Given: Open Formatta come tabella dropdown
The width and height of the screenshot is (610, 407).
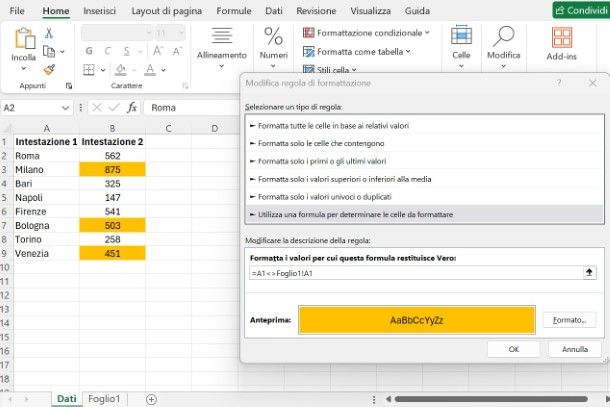Looking at the screenshot, I should coord(357,51).
